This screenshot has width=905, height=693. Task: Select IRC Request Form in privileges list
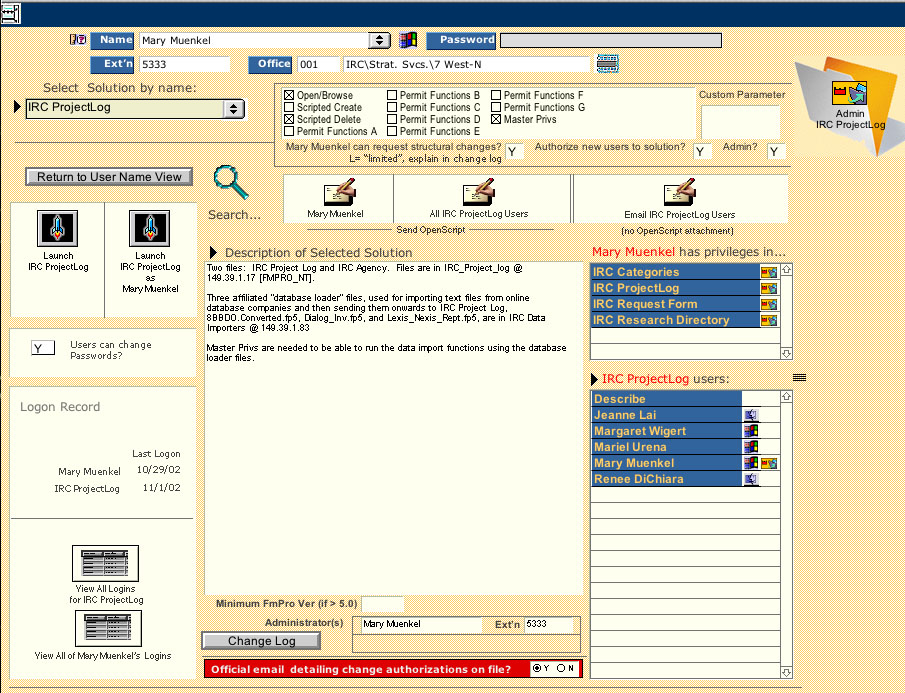pos(645,304)
